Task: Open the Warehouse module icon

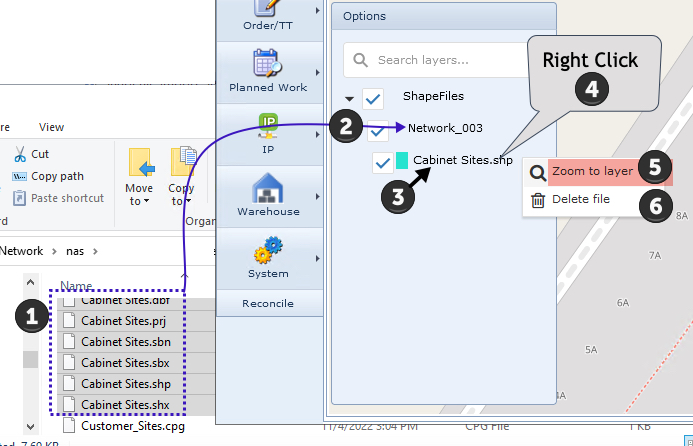Action: click(x=268, y=186)
